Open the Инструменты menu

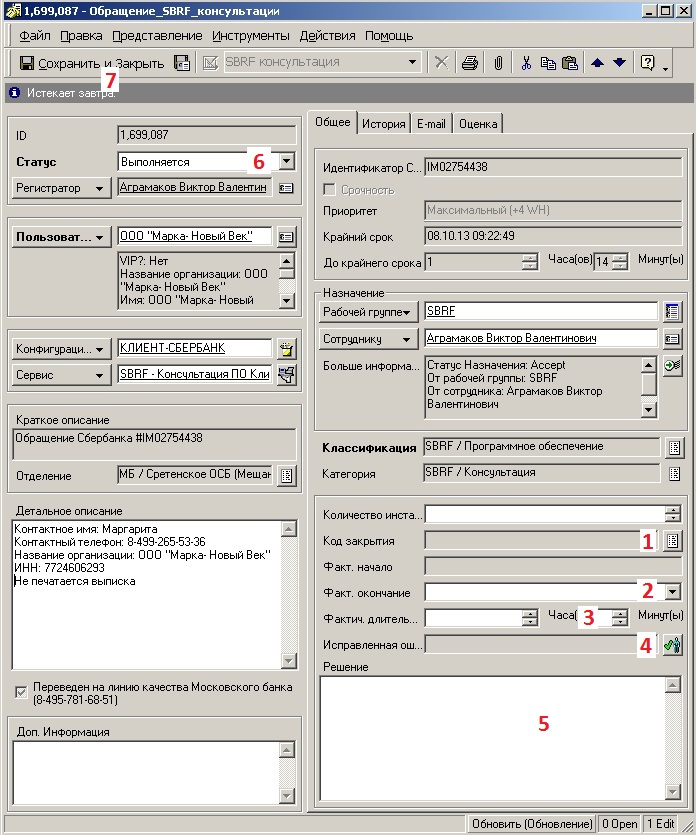[x=250, y=36]
